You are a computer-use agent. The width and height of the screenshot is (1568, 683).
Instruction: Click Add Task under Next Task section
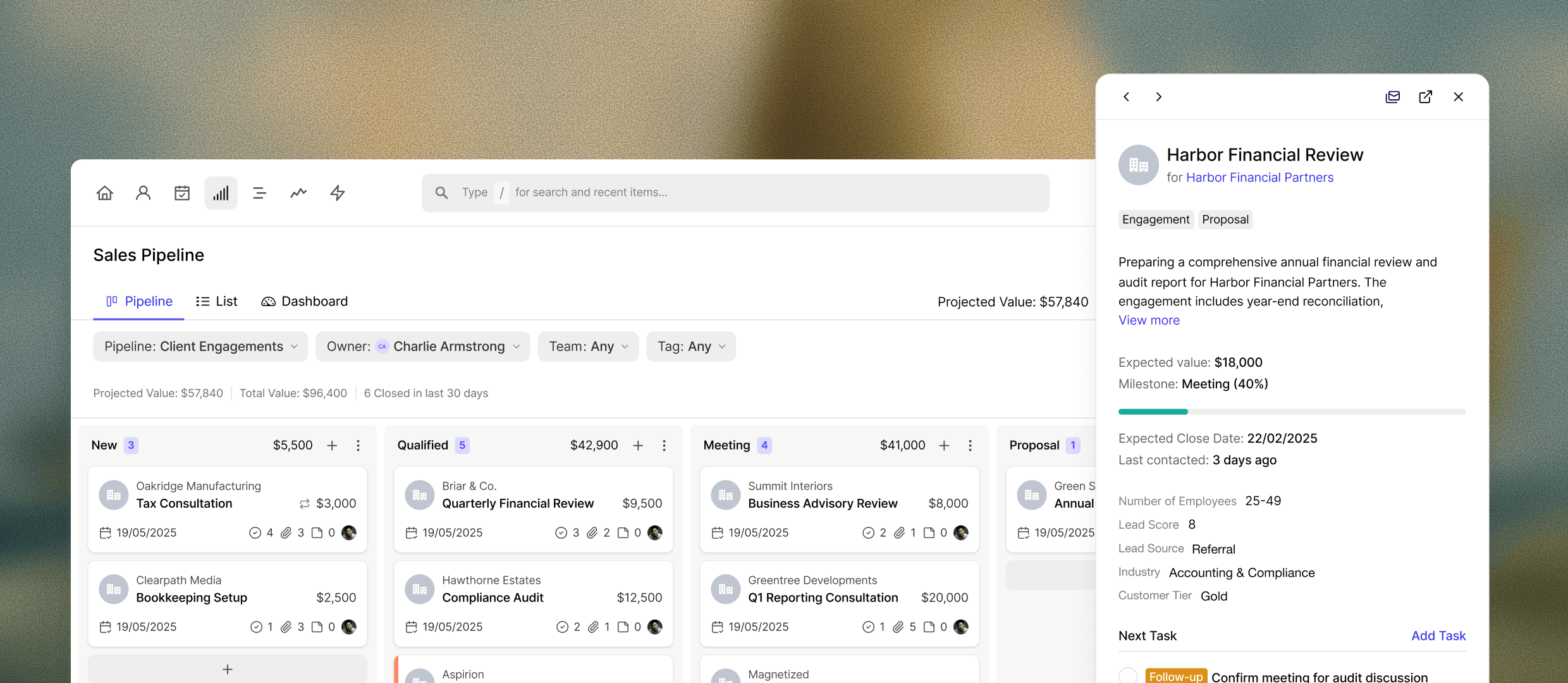pos(1438,636)
